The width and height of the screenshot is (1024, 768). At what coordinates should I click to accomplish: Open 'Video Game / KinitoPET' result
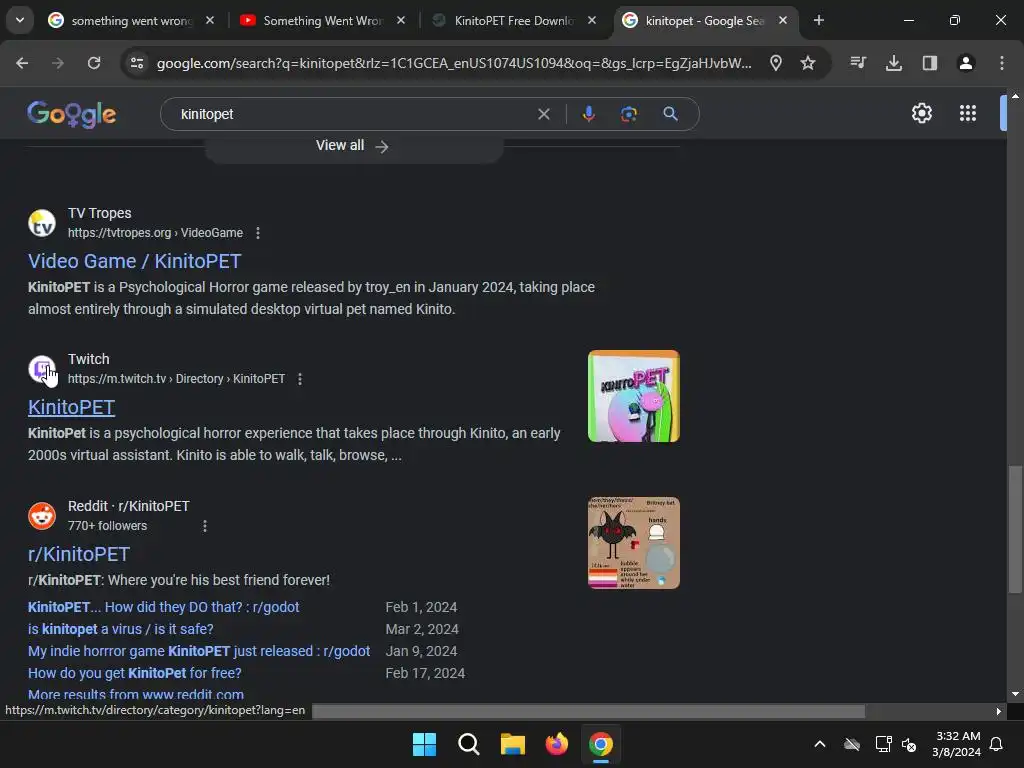[135, 261]
